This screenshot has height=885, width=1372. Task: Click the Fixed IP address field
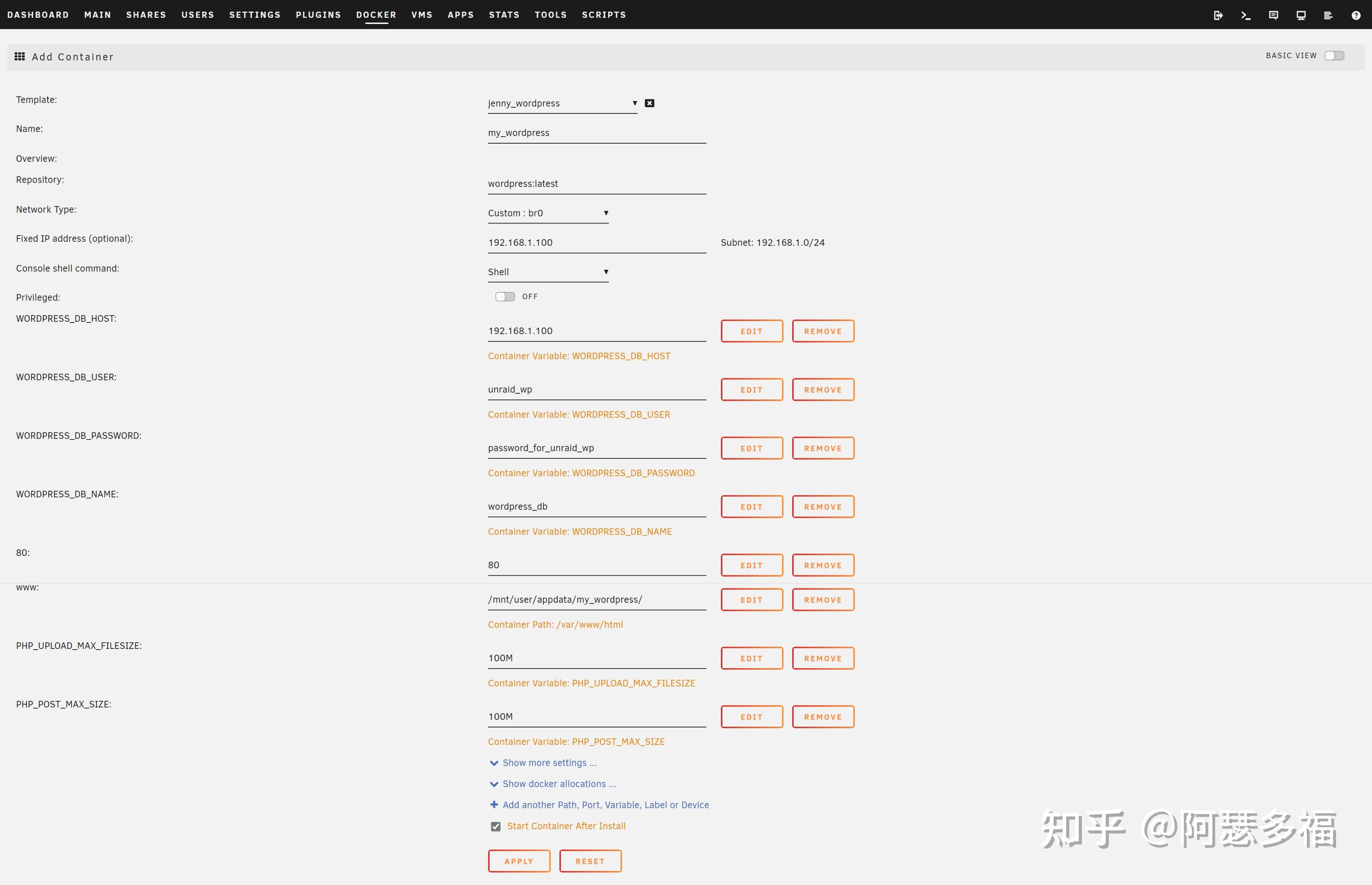[597, 243]
